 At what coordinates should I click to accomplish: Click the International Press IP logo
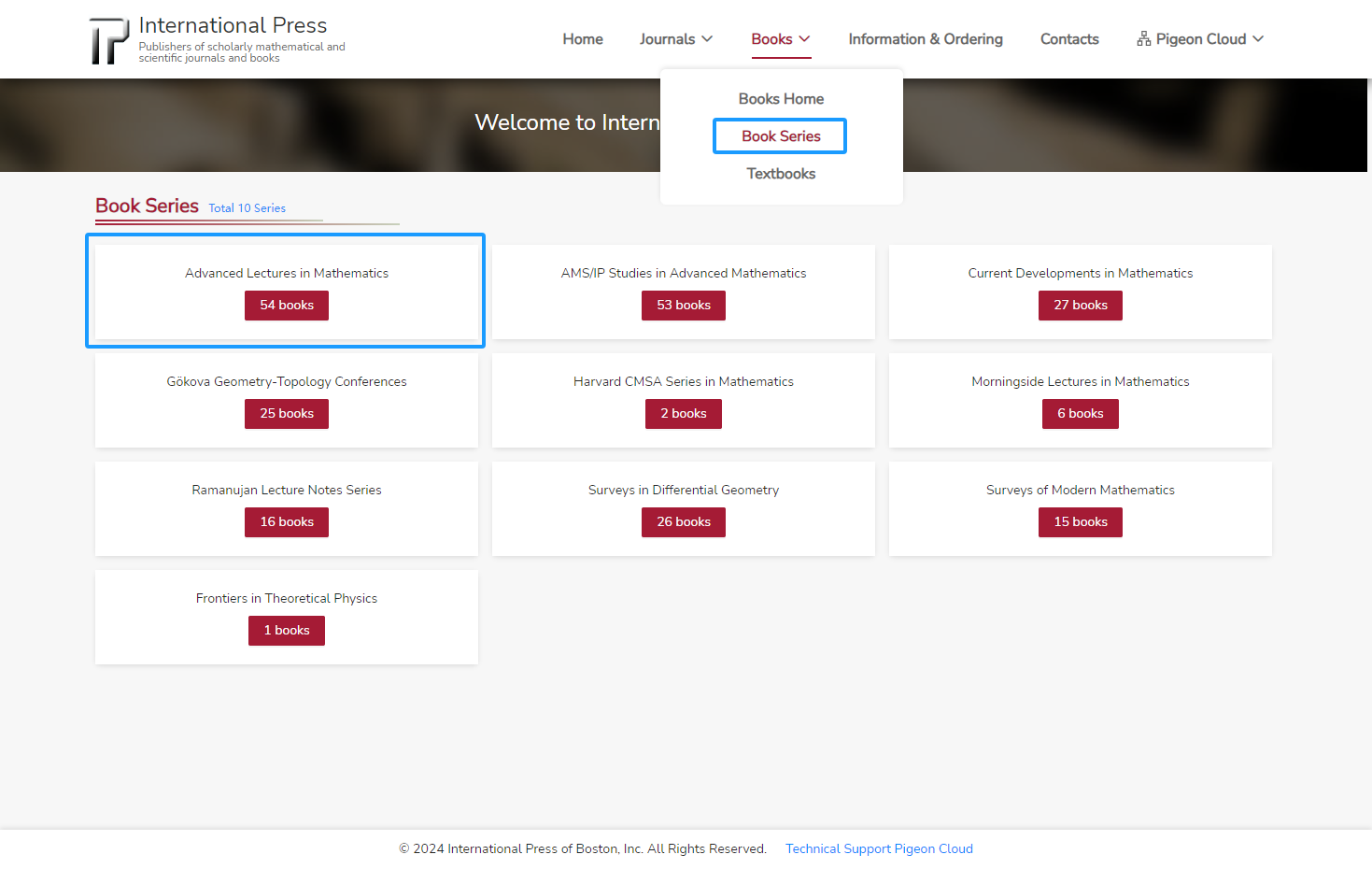point(109,40)
